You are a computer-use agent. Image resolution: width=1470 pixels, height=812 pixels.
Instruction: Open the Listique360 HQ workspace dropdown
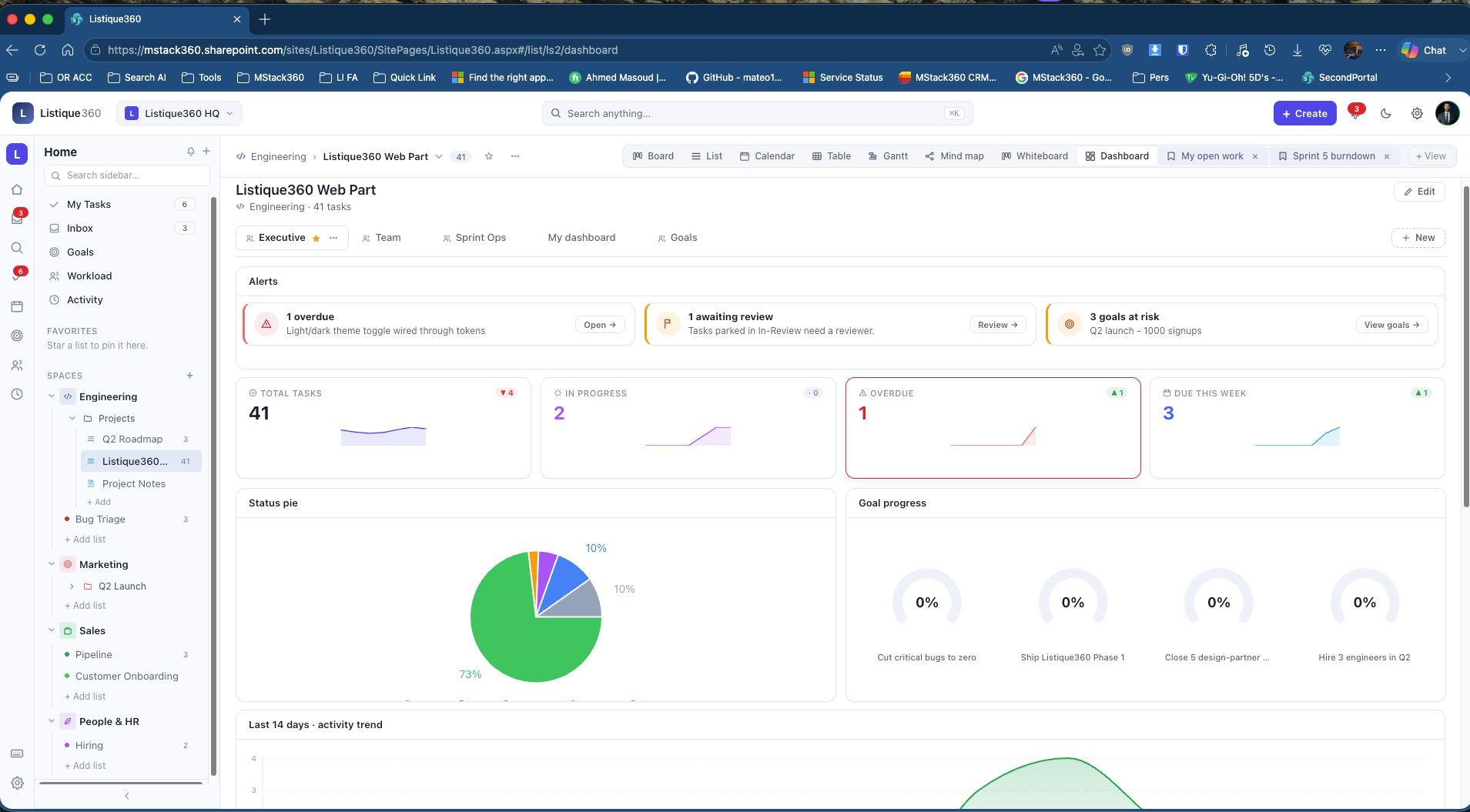(x=179, y=113)
